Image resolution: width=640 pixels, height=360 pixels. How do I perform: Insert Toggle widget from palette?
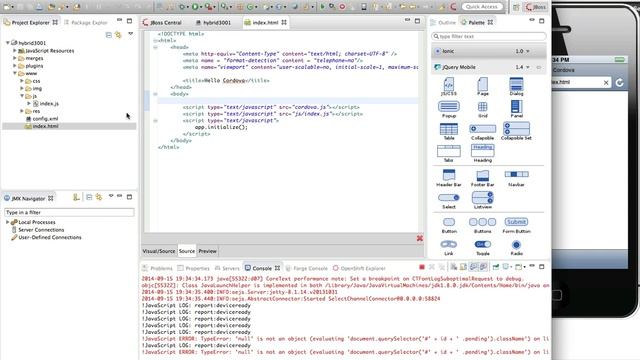(x=482, y=247)
